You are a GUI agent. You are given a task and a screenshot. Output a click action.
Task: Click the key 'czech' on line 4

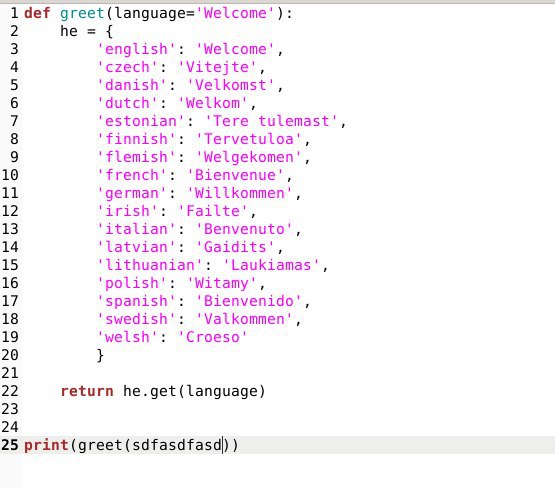127,67
